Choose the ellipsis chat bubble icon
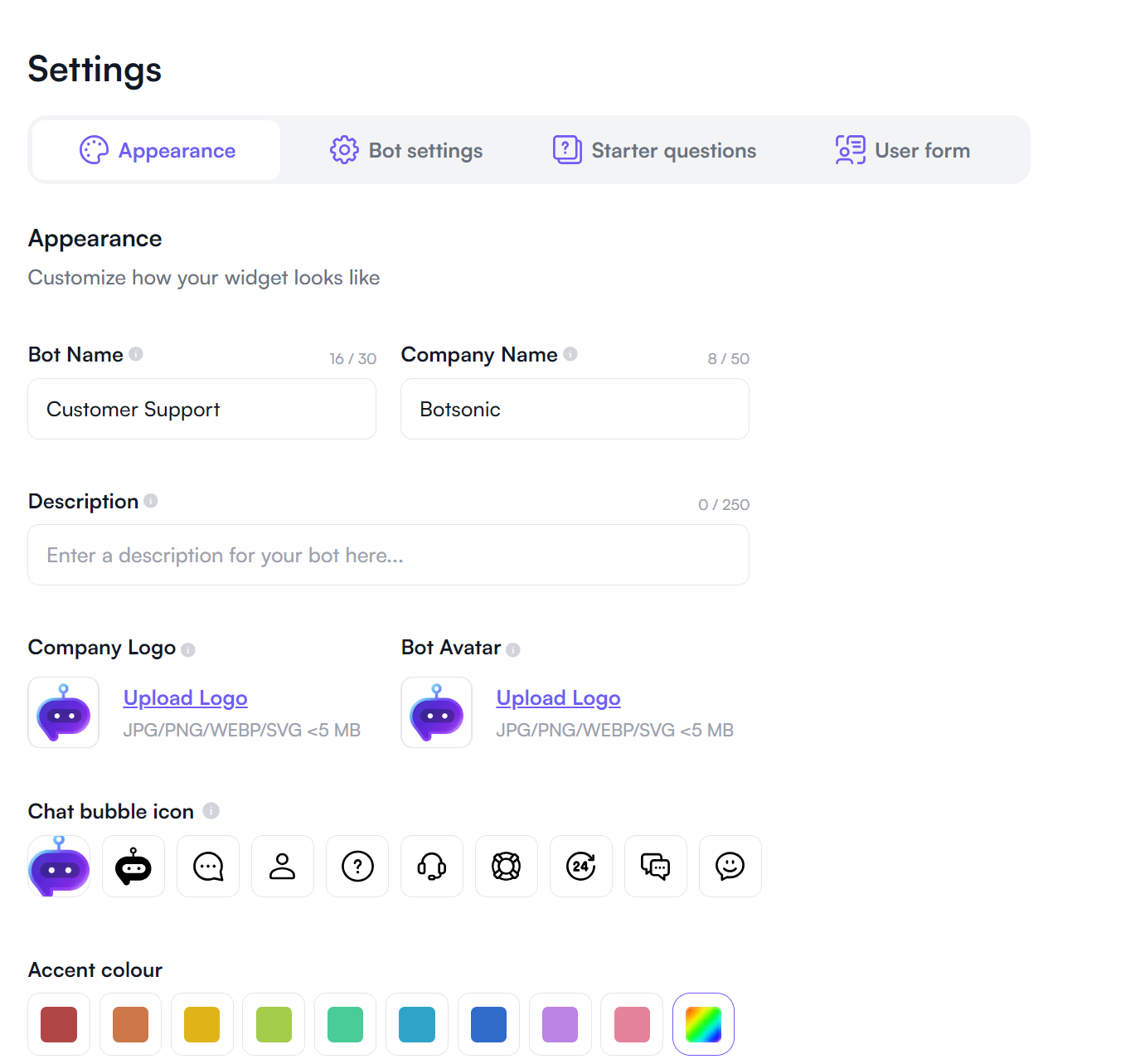This screenshot has width=1145, height=1064. (208, 866)
